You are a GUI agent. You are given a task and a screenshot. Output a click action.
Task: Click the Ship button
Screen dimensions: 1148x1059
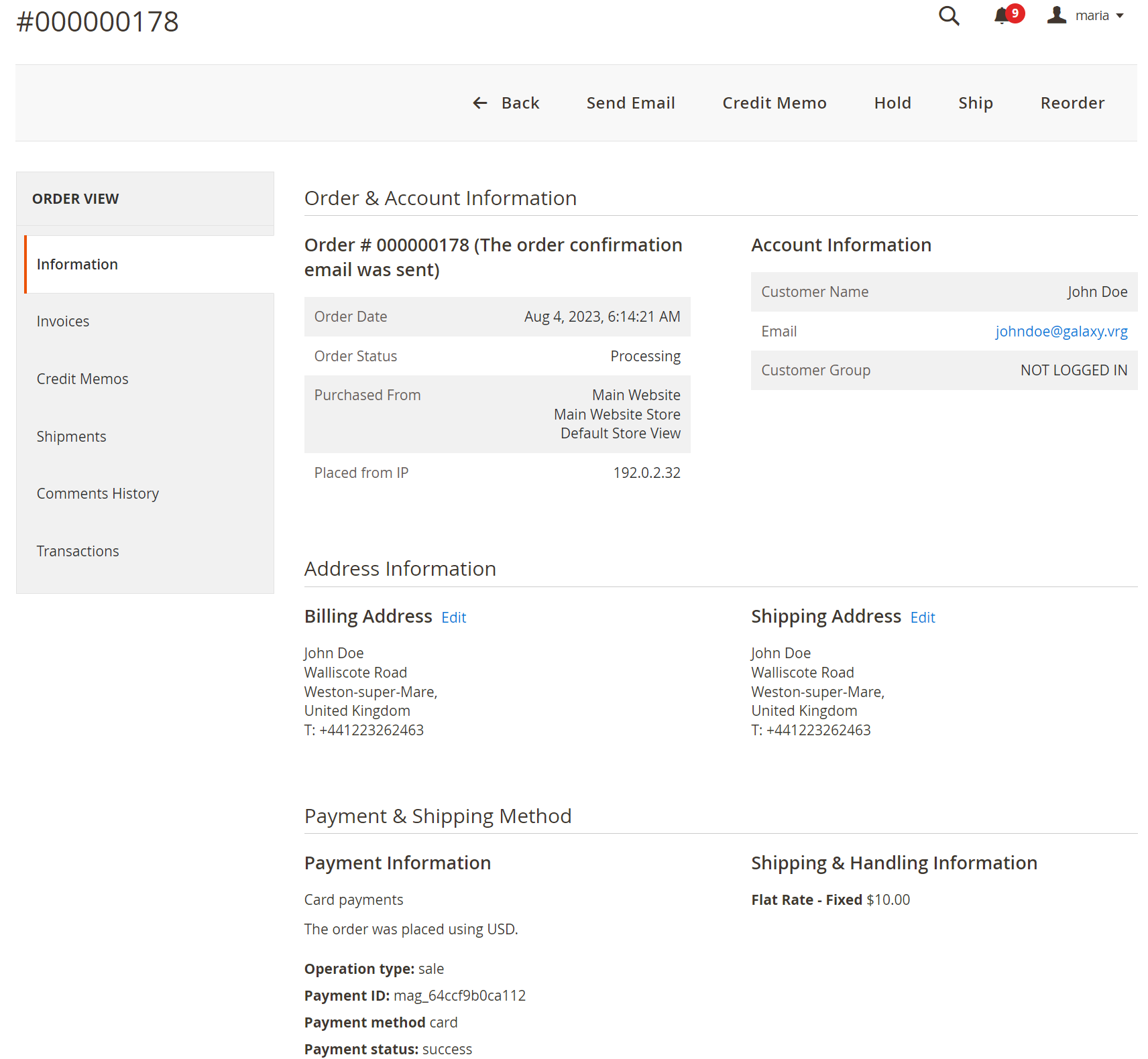(975, 103)
